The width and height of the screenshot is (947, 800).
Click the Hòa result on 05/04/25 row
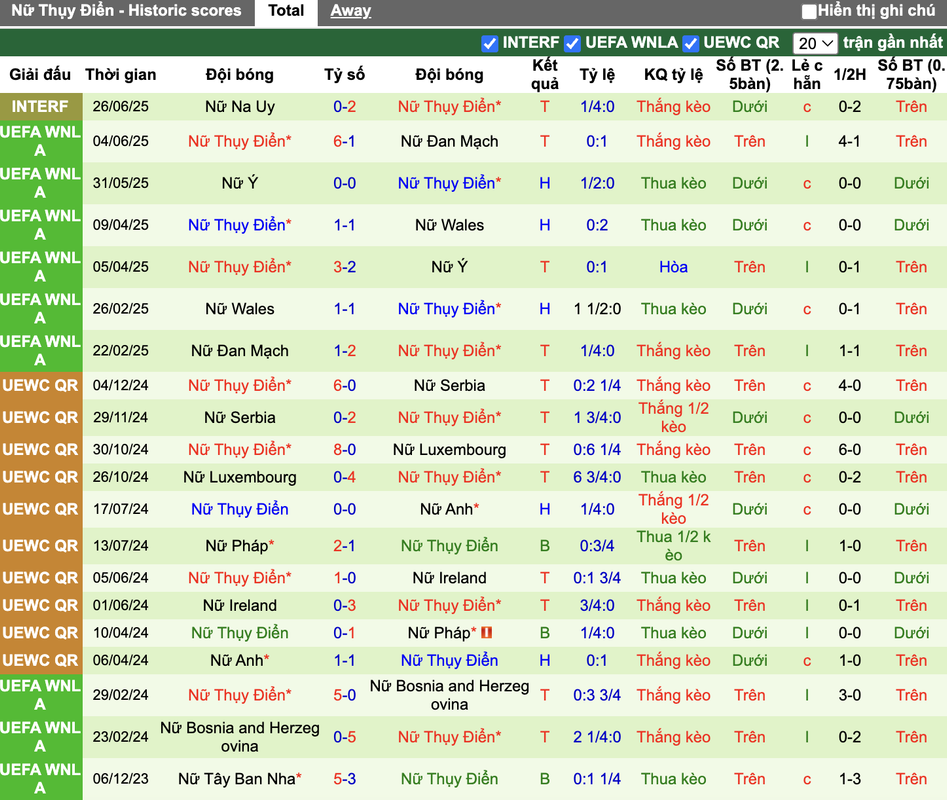[673, 267]
